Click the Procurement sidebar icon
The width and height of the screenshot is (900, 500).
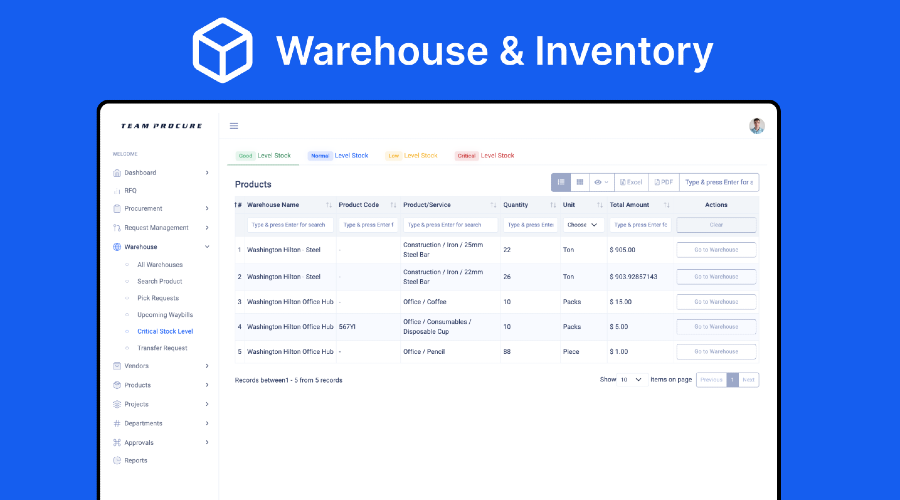click(117, 208)
